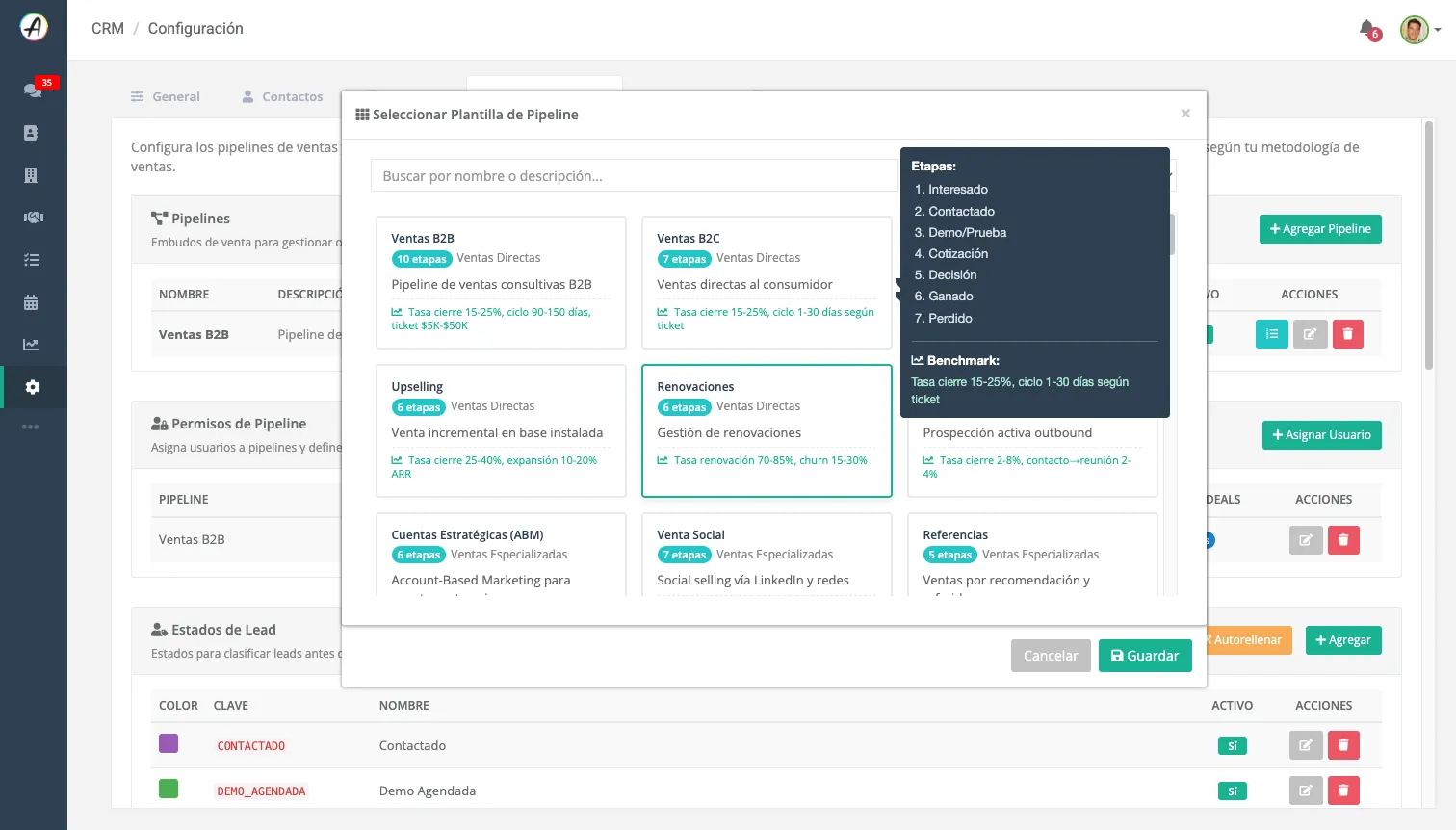Click Agregar lead status button

[x=1343, y=640]
